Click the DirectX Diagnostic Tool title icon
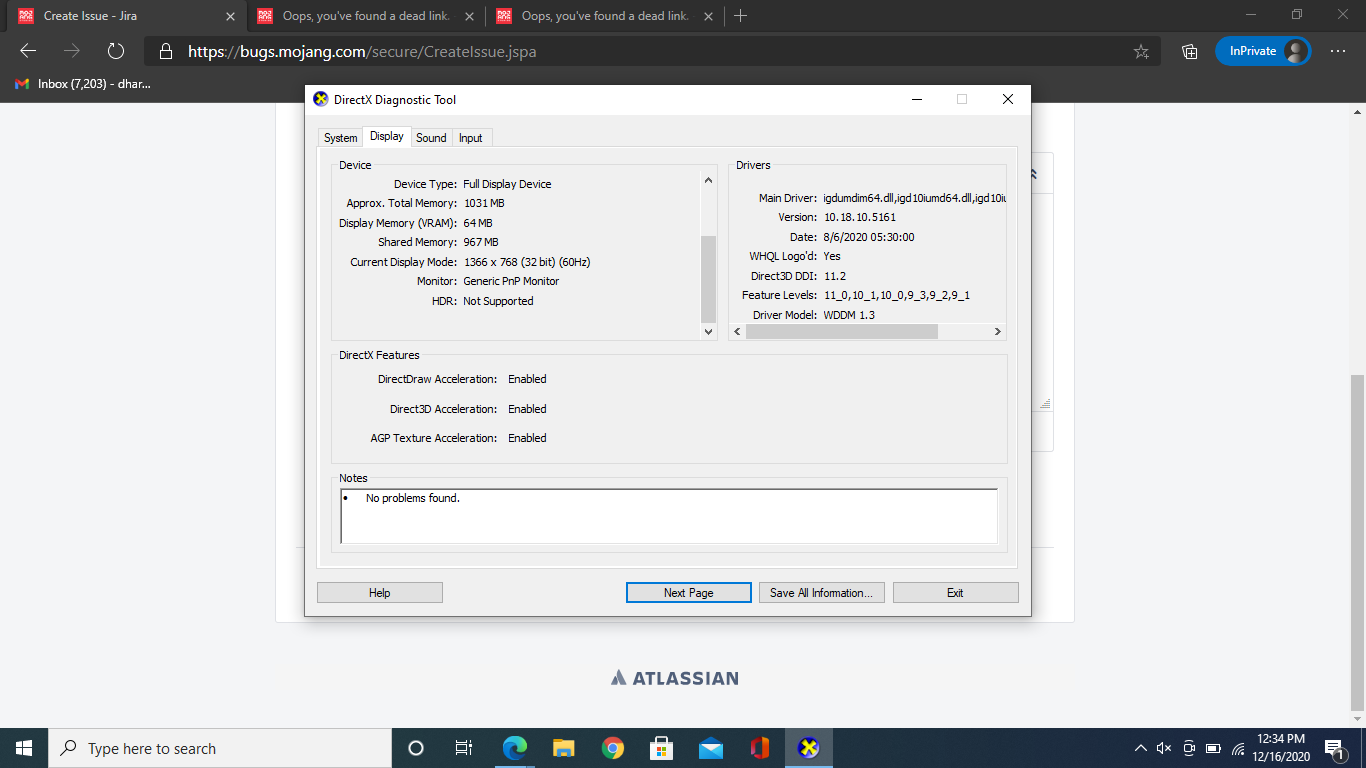1366x768 pixels. pos(321,99)
